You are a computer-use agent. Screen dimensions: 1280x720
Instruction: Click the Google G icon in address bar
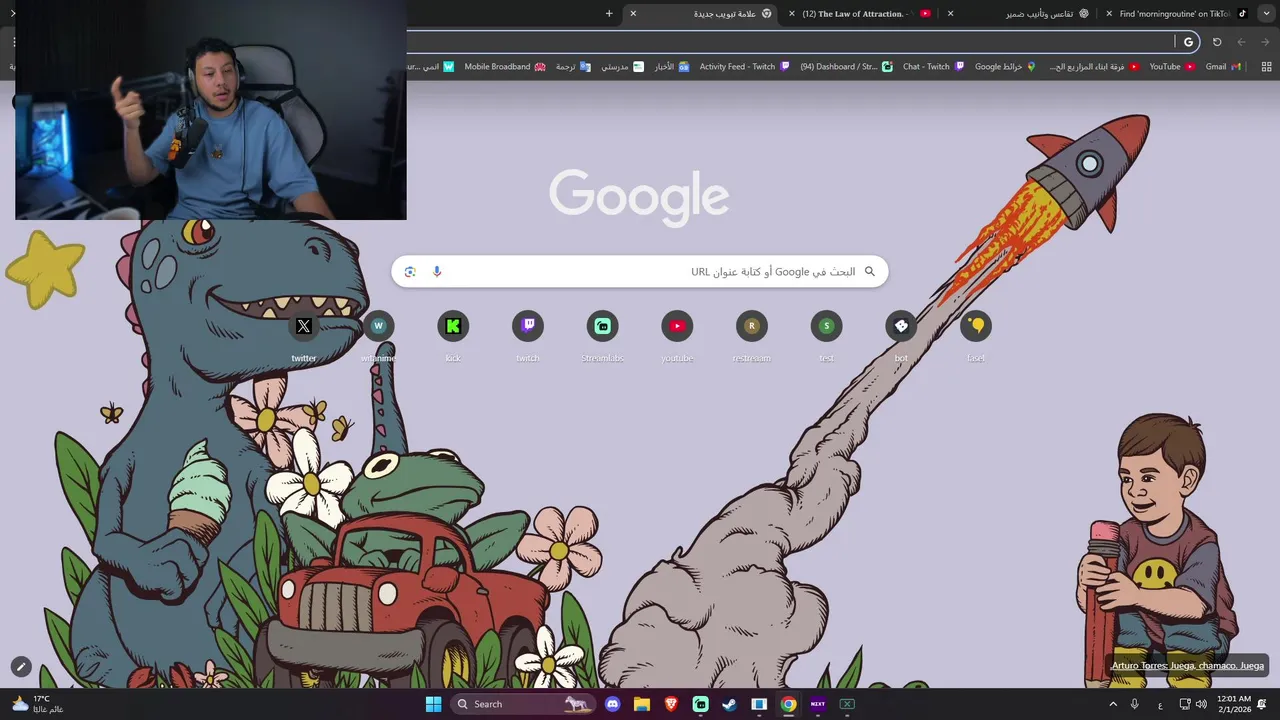[1188, 42]
